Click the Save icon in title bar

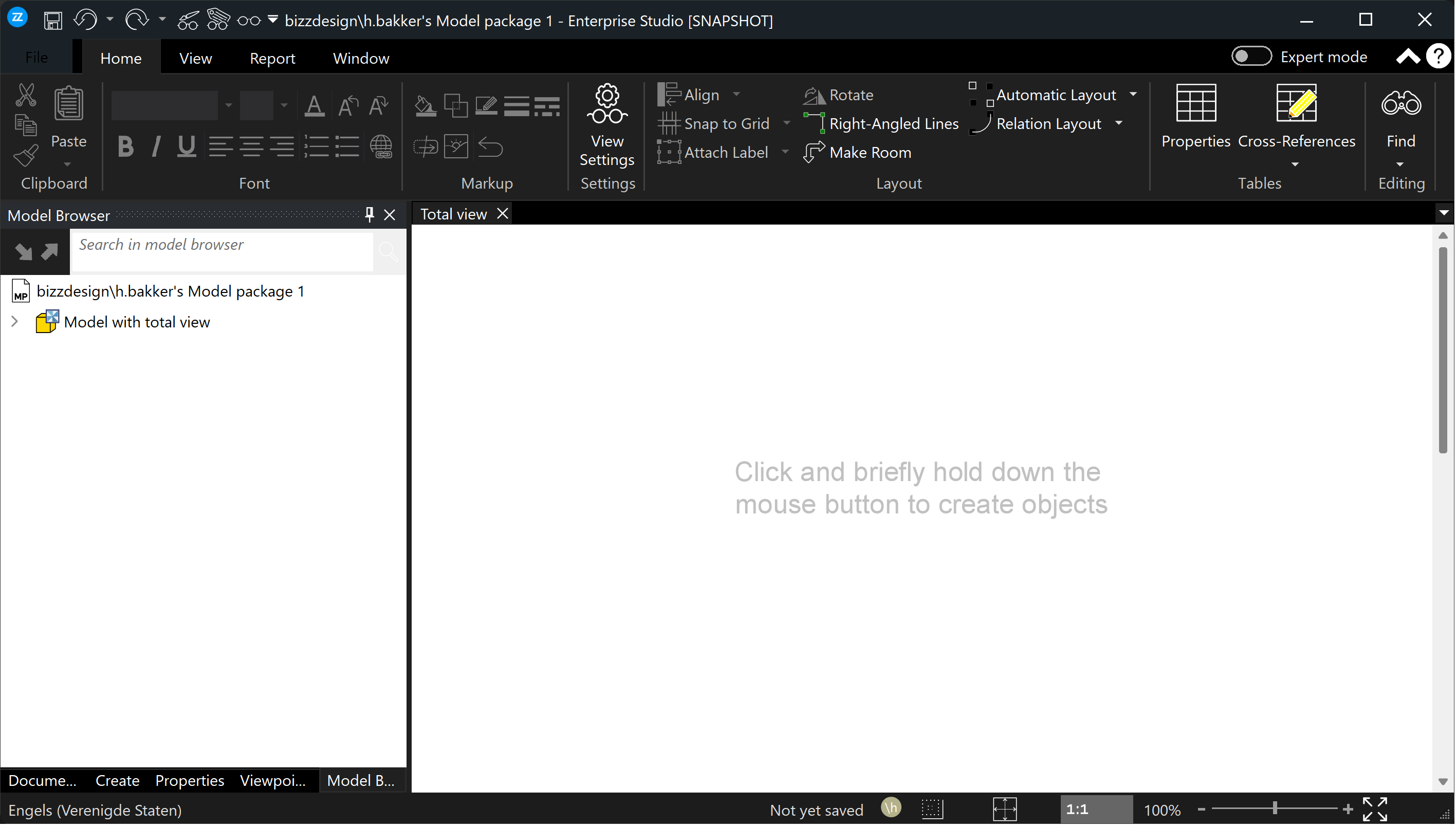click(x=53, y=21)
